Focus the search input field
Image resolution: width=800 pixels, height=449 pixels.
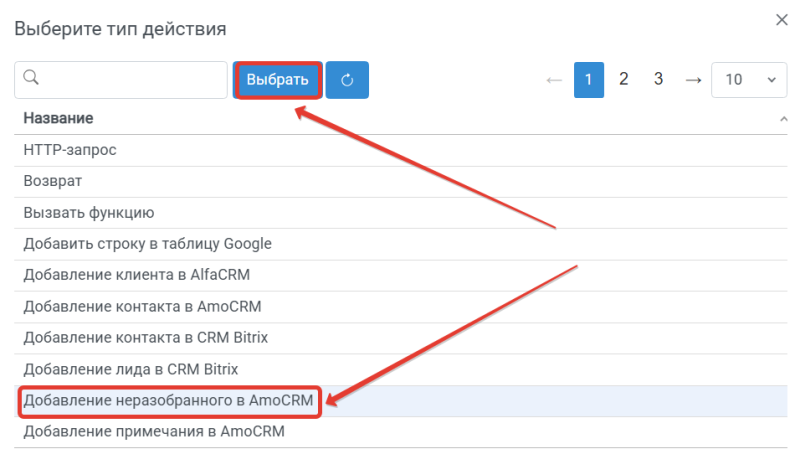(121, 80)
